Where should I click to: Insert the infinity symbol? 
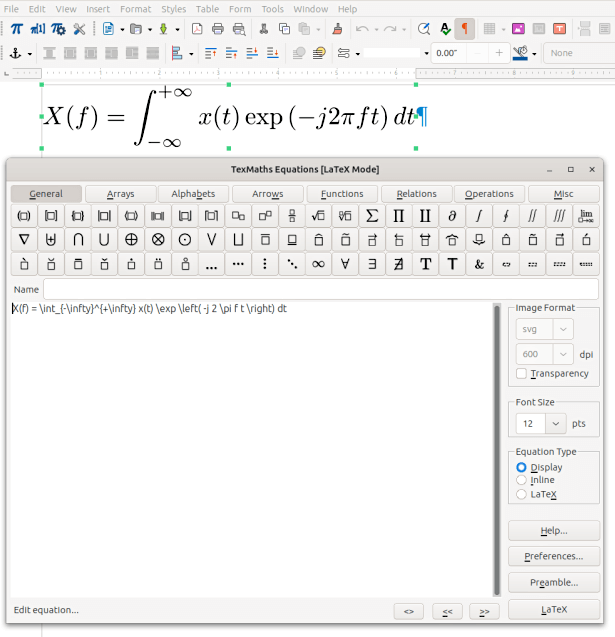[318, 264]
